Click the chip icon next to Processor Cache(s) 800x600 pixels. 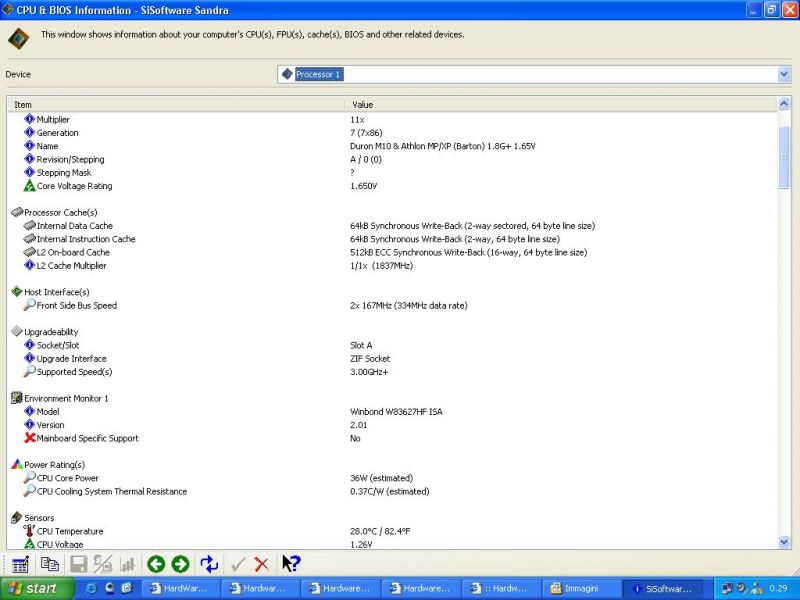point(17,212)
